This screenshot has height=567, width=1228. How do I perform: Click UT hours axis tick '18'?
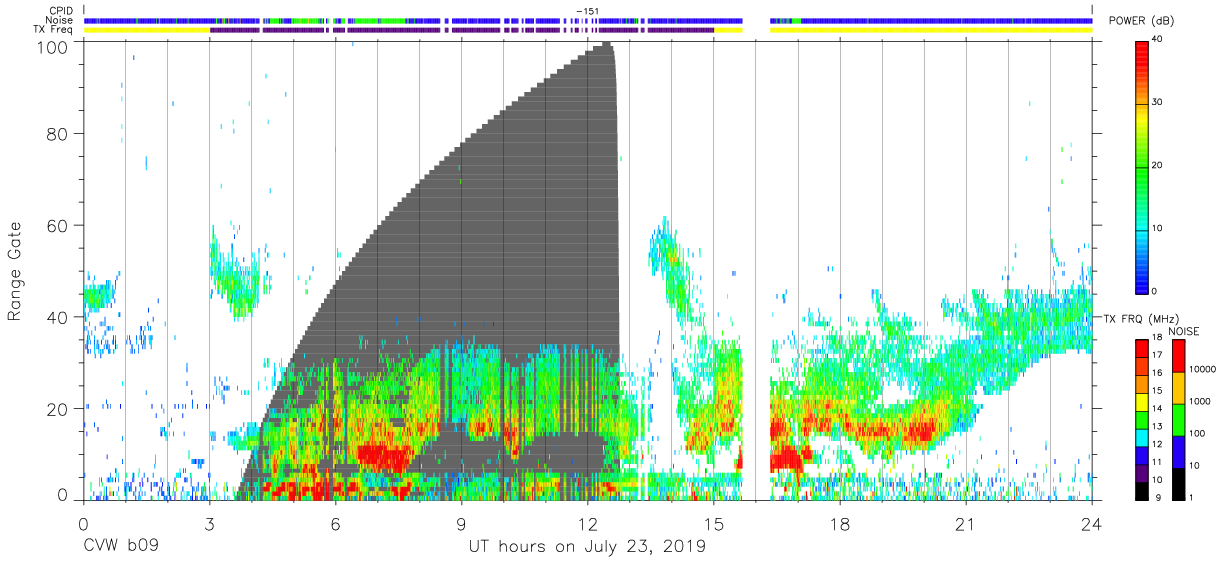point(840,523)
